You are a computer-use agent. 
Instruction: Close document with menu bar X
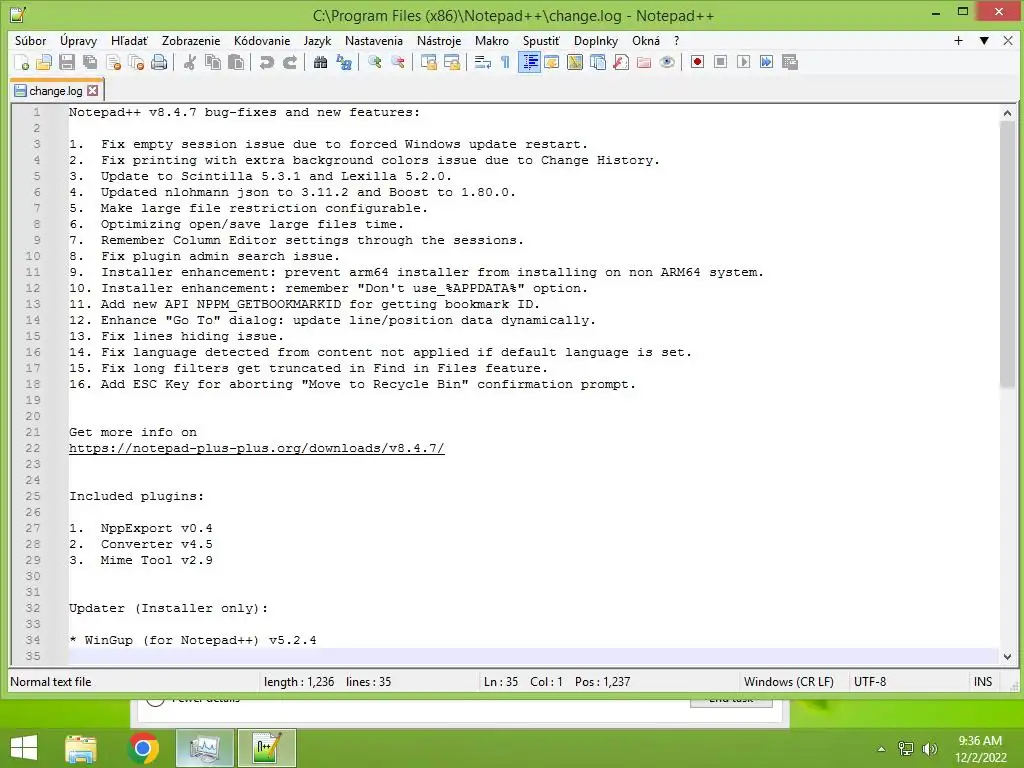click(x=1008, y=40)
